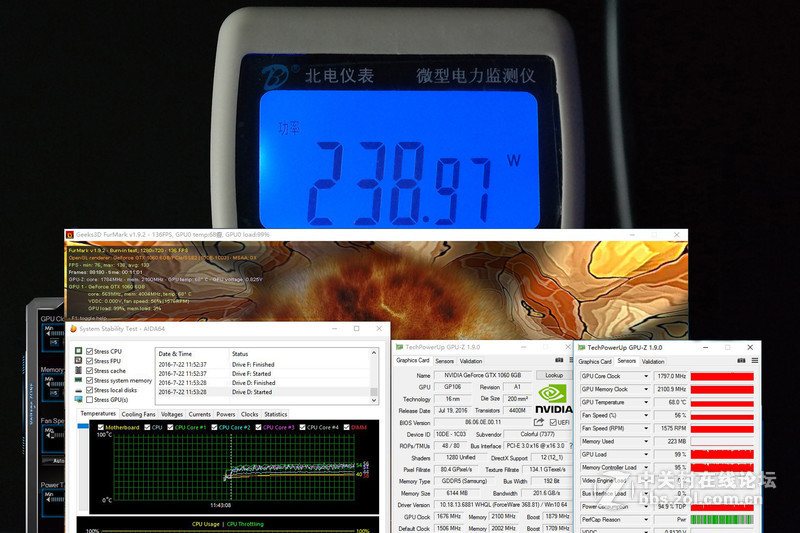
Task: Uncheck the Stress cache checkbox
Action: (90, 371)
